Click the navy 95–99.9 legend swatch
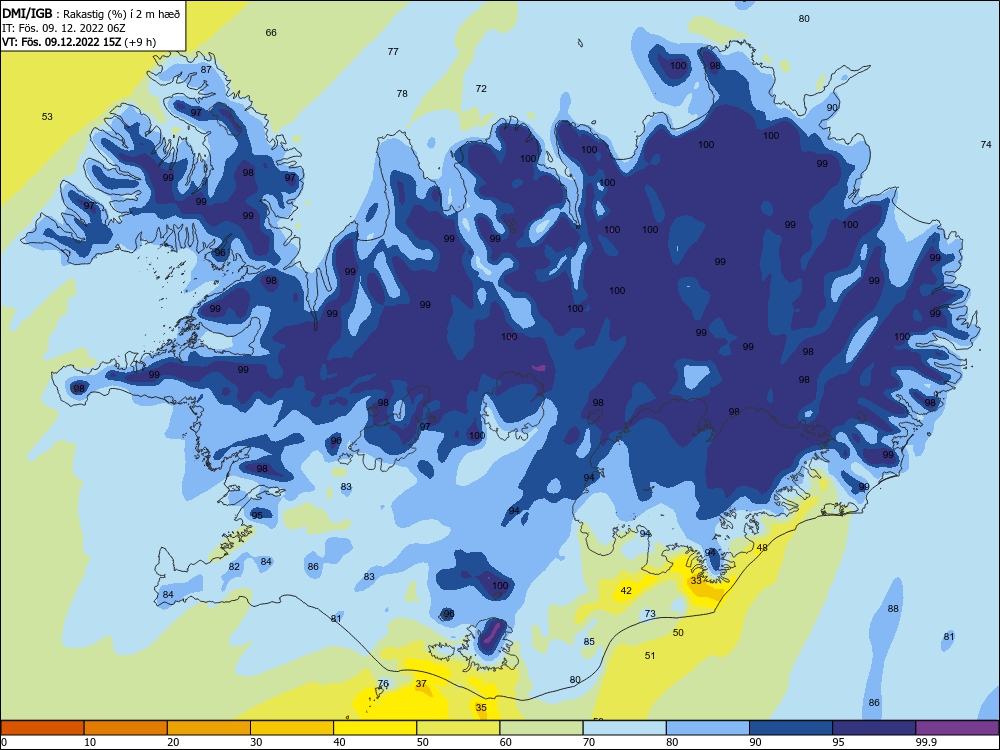This screenshot has height=750, width=1000. (874, 728)
